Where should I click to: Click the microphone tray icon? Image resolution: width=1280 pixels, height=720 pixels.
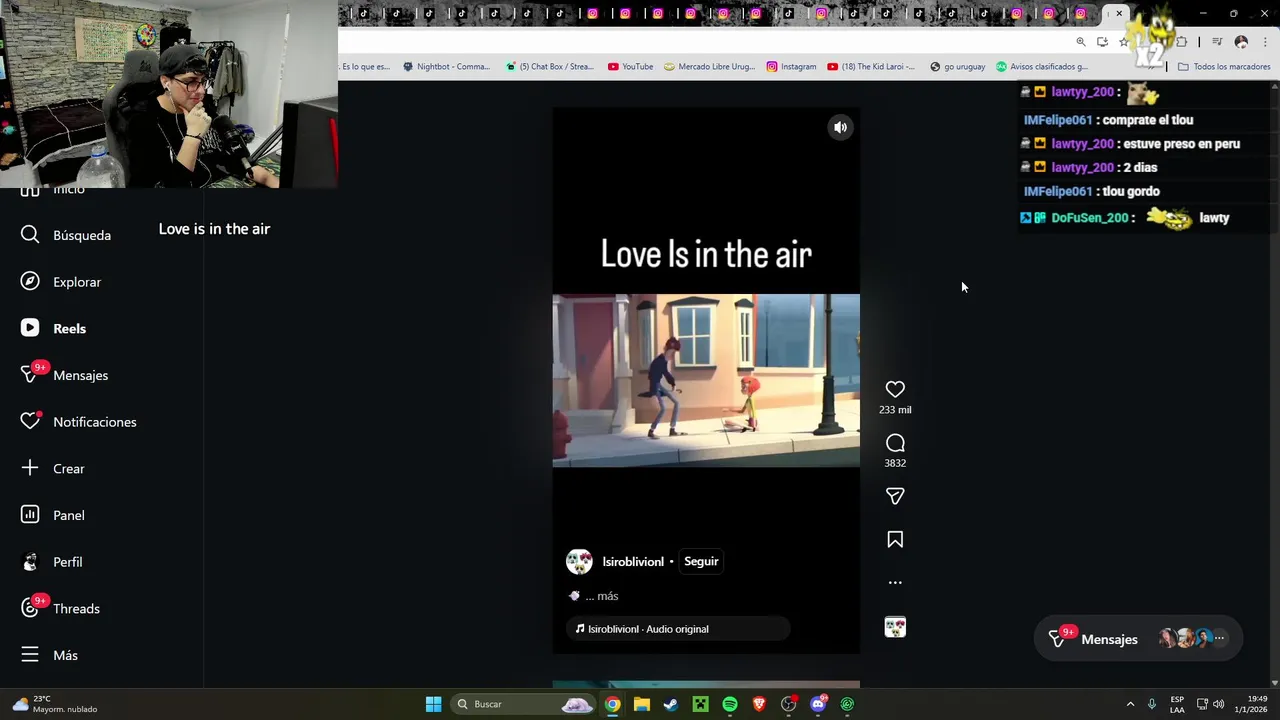pyautogui.click(x=1152, y=704)
